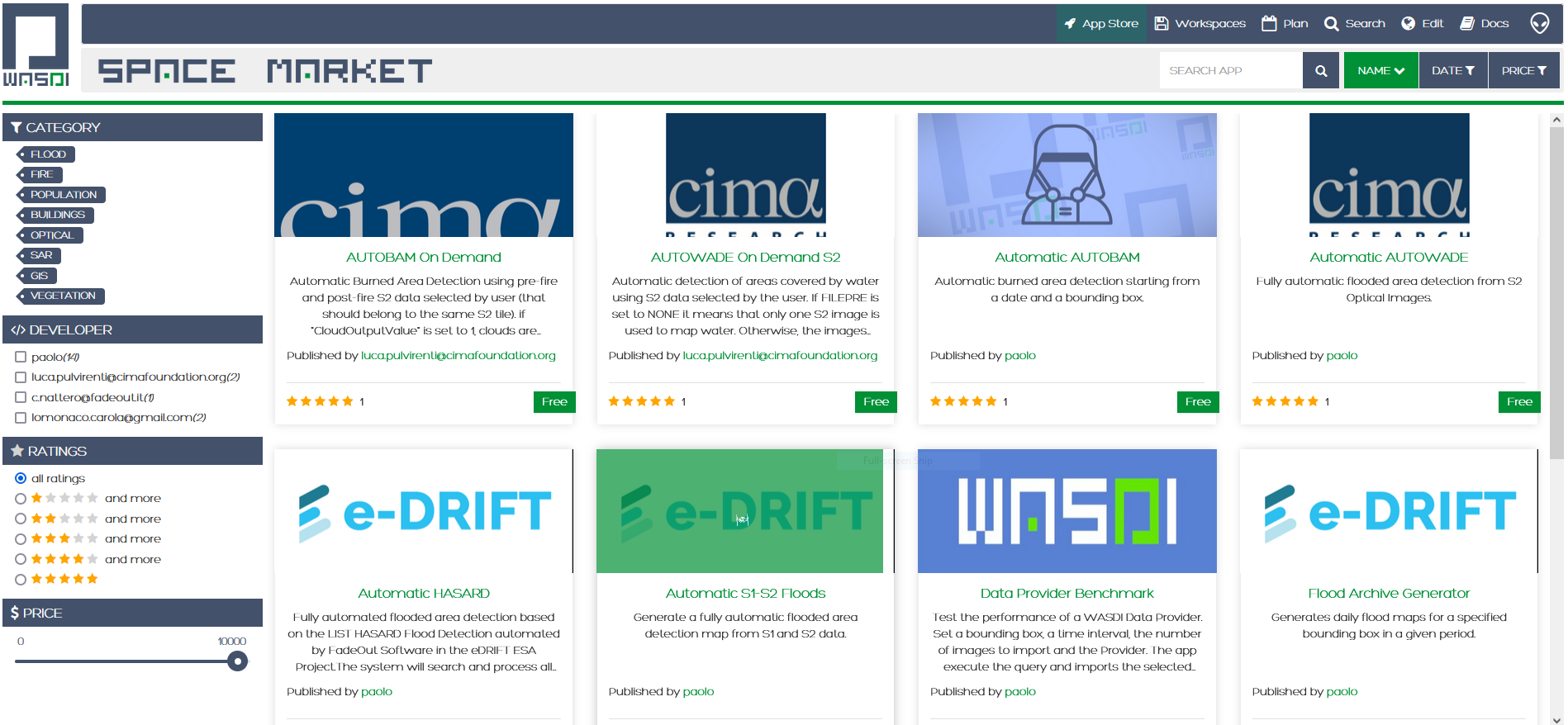Click the user profile avatar icon

pyautogui.click(x=1539, y=23)
